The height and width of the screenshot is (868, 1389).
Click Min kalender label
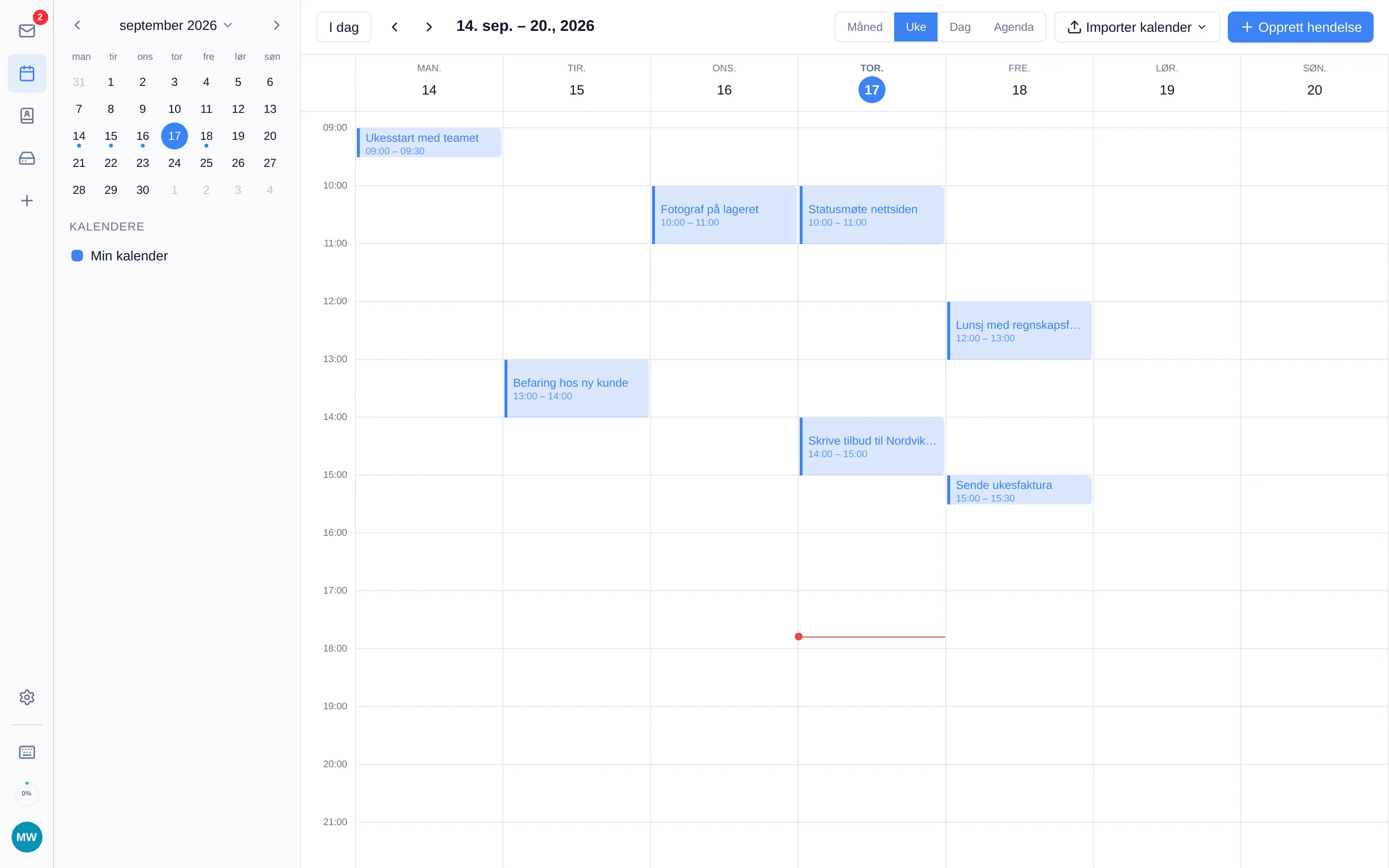click(x=129, y=256)
